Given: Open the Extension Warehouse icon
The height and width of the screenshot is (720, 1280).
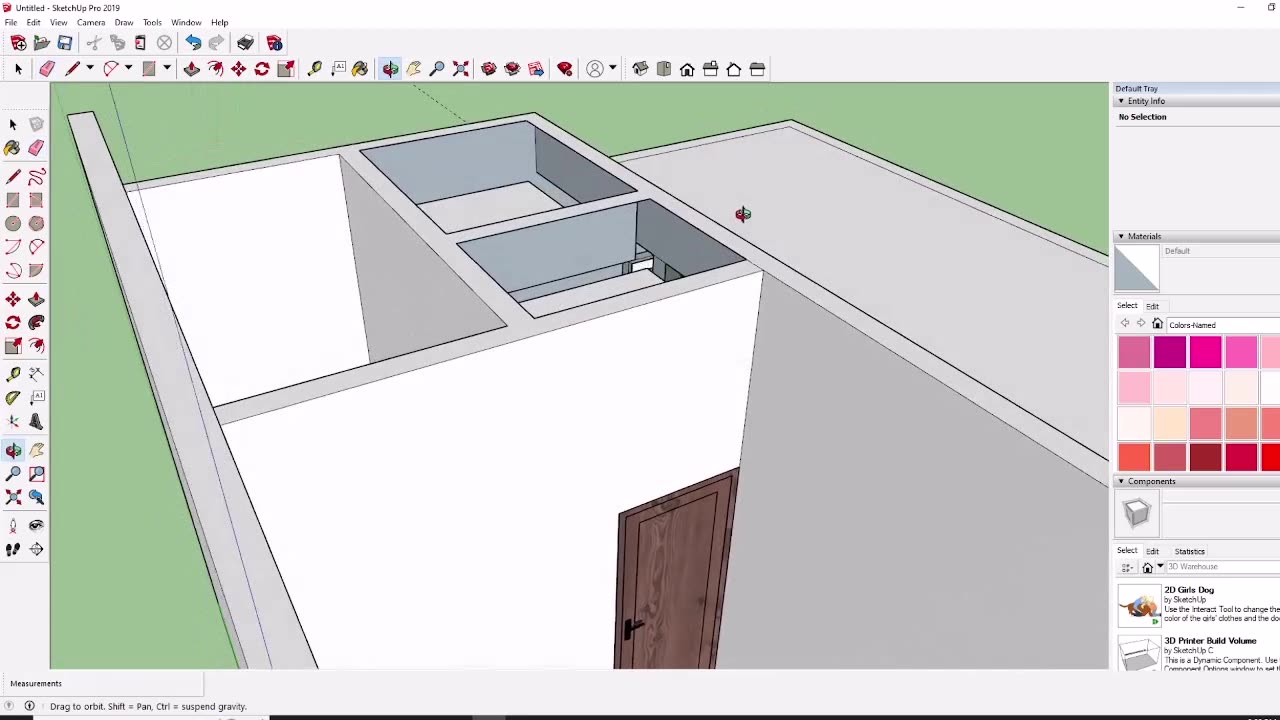Looking at the screenshot, I should [512, 69].
